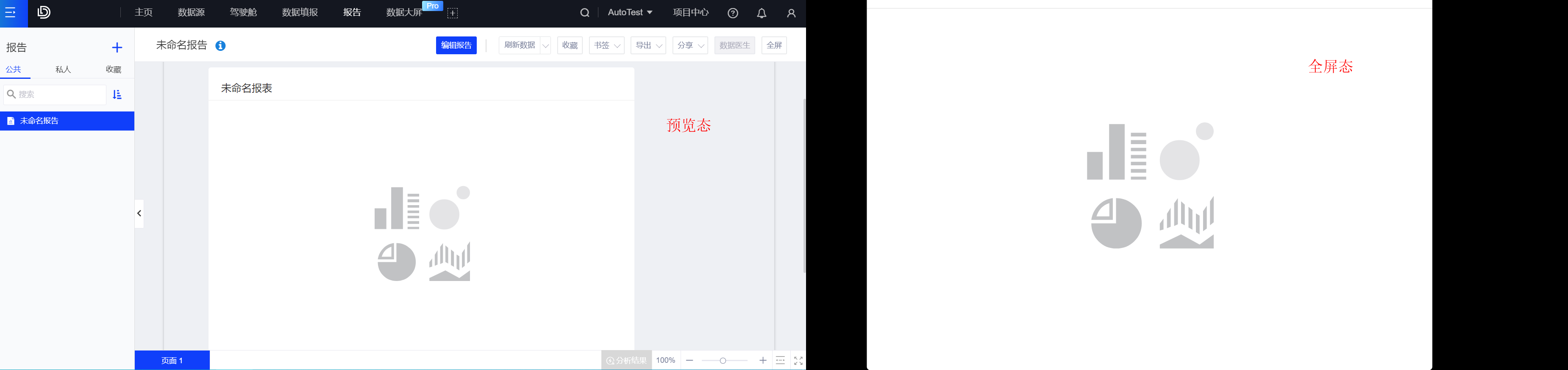Click the vertical scrollbar of the preview area

click(804, 186)
